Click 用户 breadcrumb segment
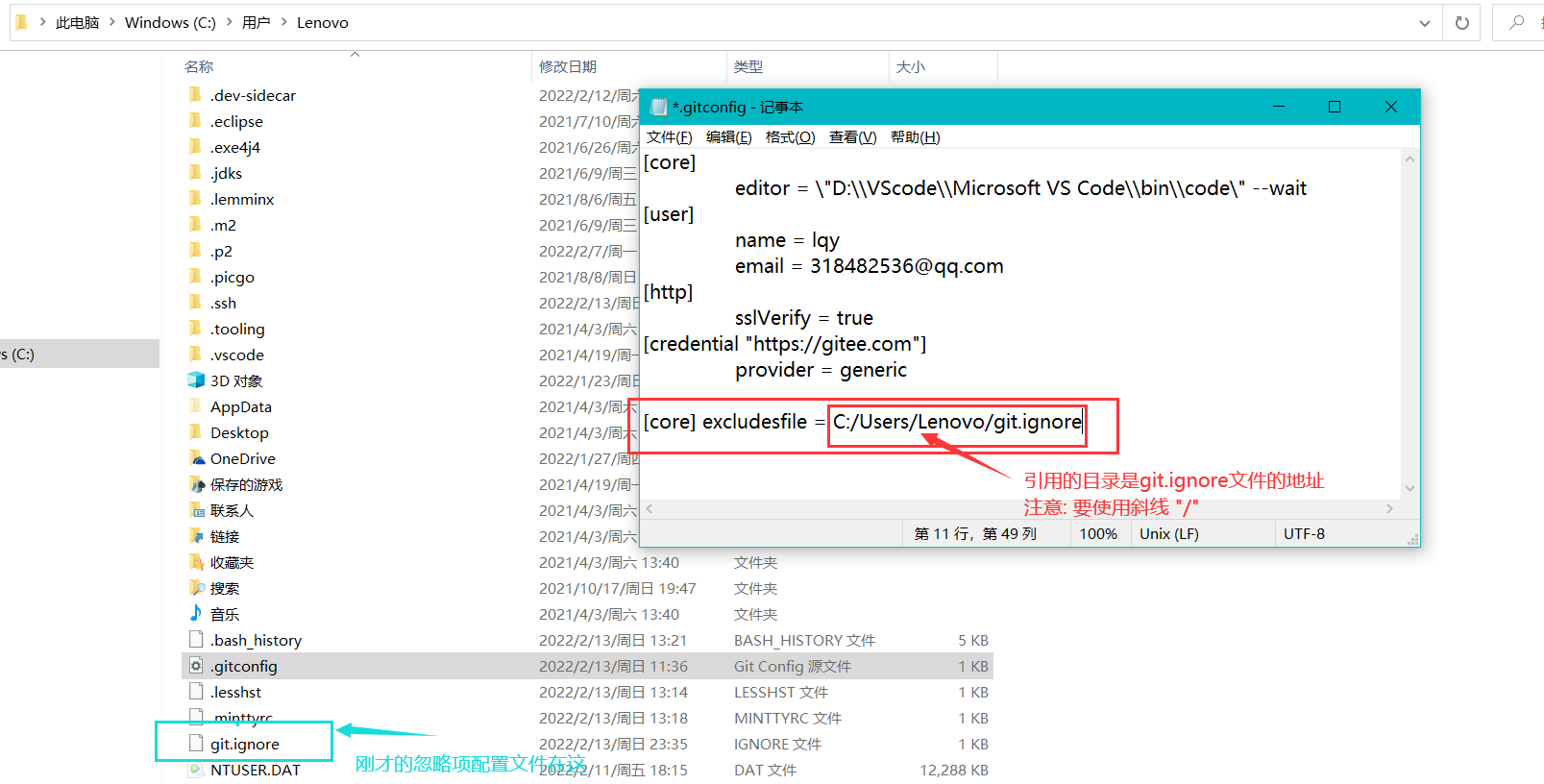 point(256,22)
